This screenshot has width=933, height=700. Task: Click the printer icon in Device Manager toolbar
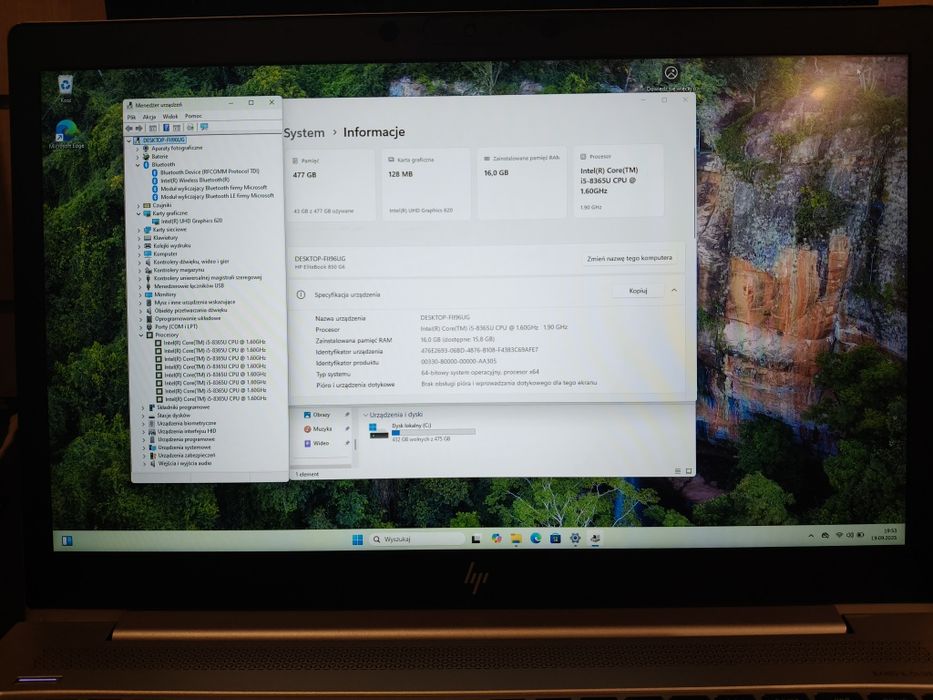pyautogui.click(x=190, y=127)
